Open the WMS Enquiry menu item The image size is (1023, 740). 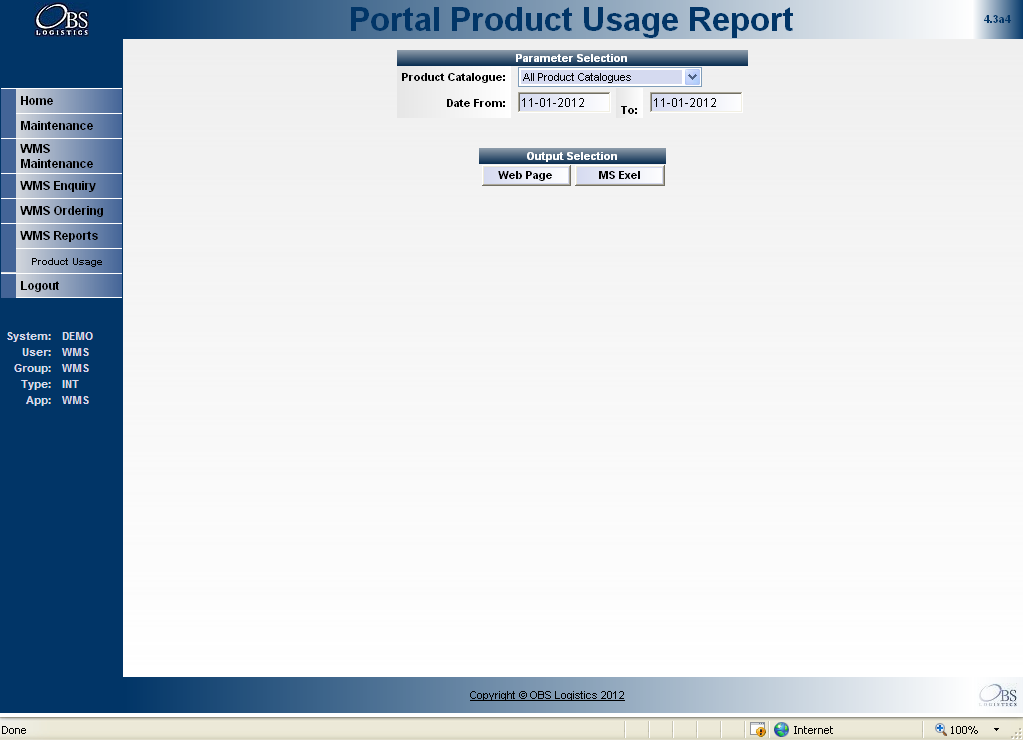[x=69, y=186]
